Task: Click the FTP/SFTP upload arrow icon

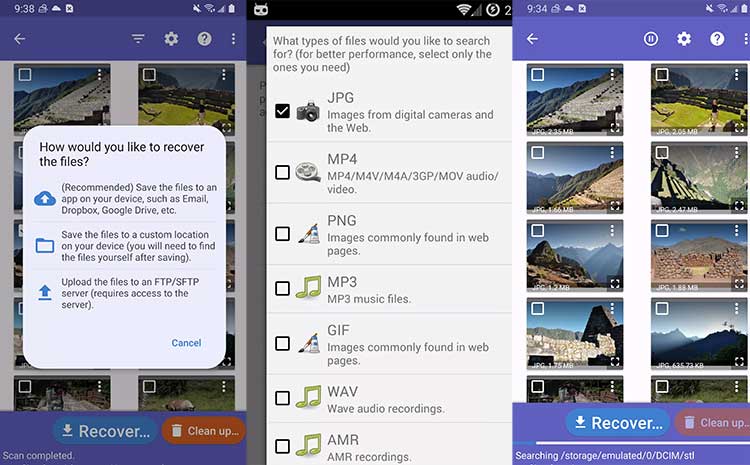Action: (45, 292)
